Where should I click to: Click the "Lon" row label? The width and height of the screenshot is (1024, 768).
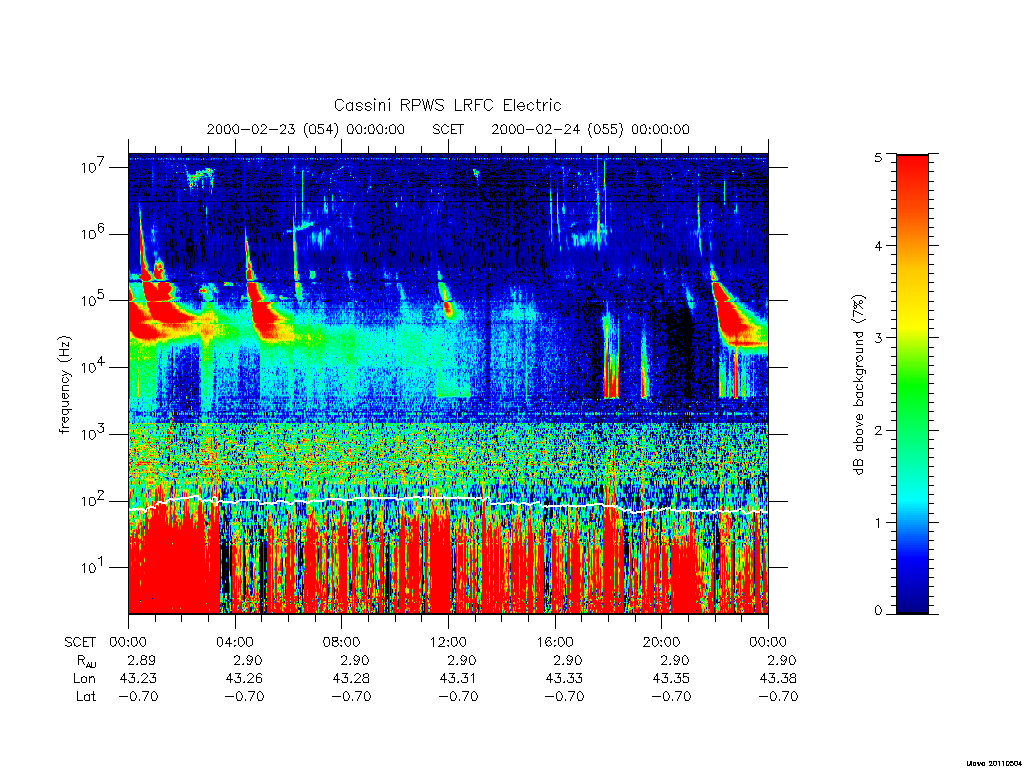[84, 679]
